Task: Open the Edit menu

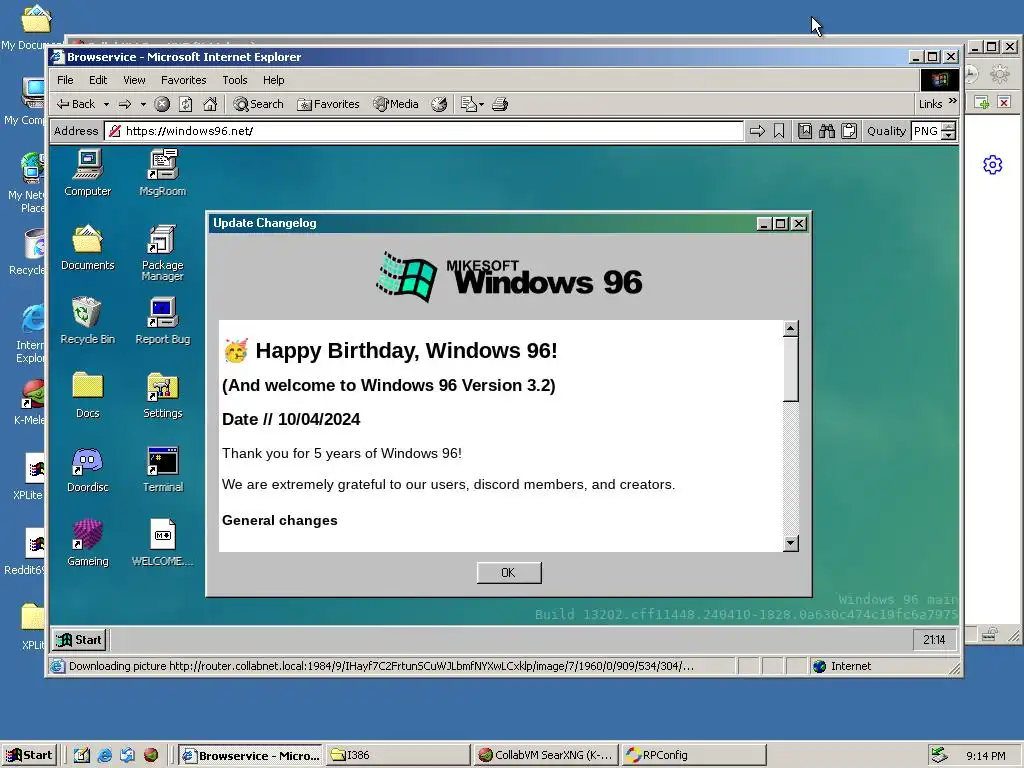Action: [98, 80]
